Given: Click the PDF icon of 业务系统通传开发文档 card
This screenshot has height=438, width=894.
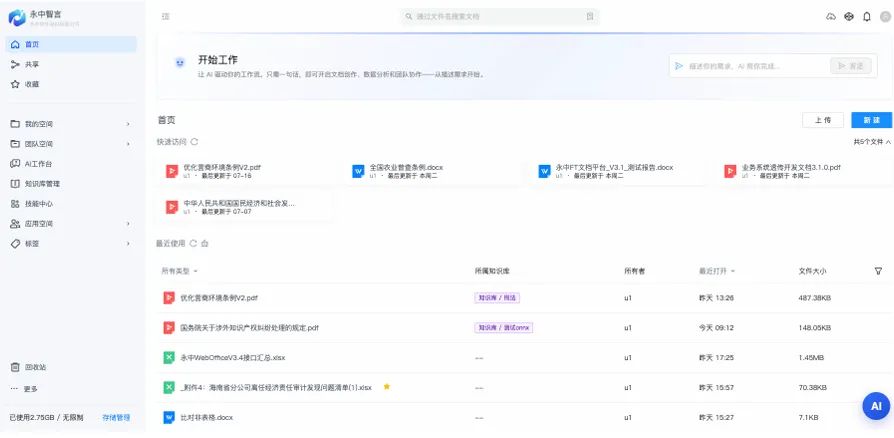Looking at the screenshot, I should point(730,171).
